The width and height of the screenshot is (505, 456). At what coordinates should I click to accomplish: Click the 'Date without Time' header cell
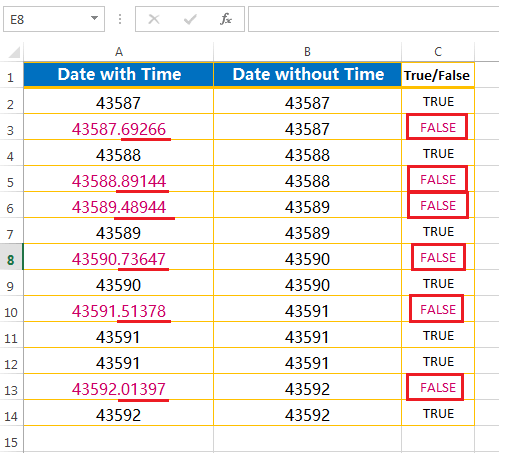(307, 75)
